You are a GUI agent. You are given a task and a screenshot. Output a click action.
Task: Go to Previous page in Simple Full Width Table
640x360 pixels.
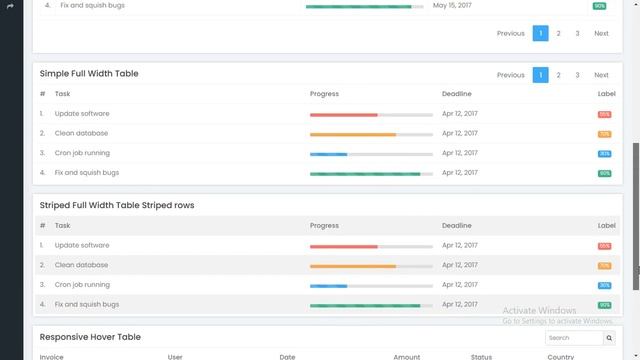(x=511, y=75)
